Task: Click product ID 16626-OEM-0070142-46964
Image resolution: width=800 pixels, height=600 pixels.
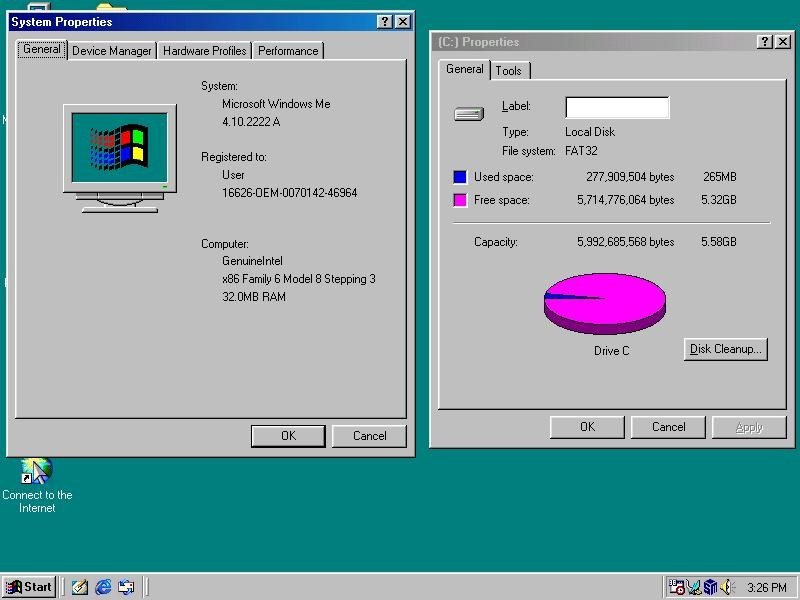Action: click(289, 193)
